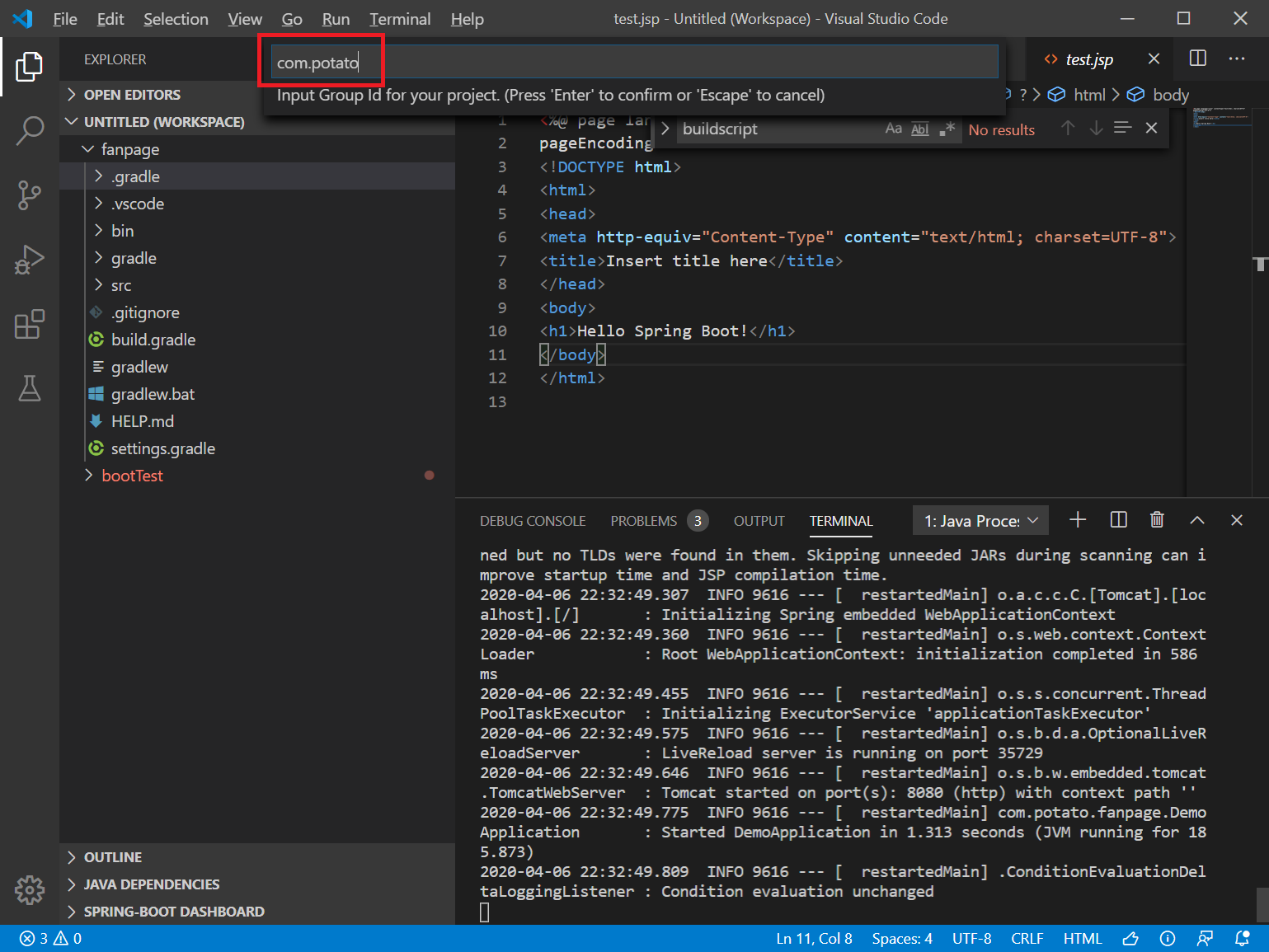Click the feedback icon in status bar
The width and height of the screenshot is (1269, 952).
pos(1205,939)
